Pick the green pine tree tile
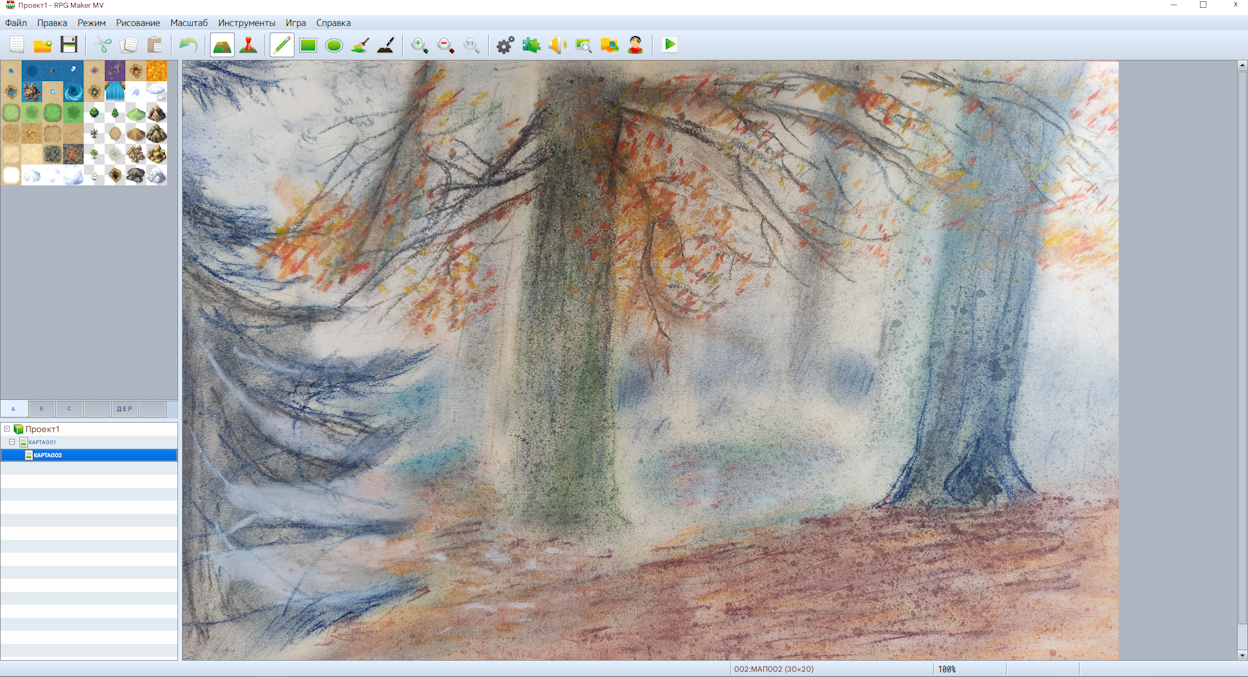The image size is (1248, 677). (x=115, y=113)
